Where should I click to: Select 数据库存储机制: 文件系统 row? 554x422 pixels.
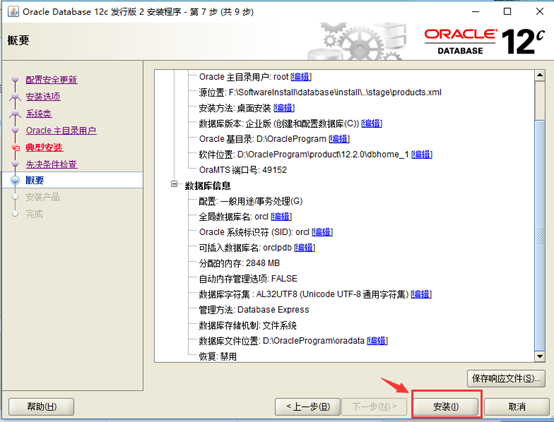coord(247,325)
